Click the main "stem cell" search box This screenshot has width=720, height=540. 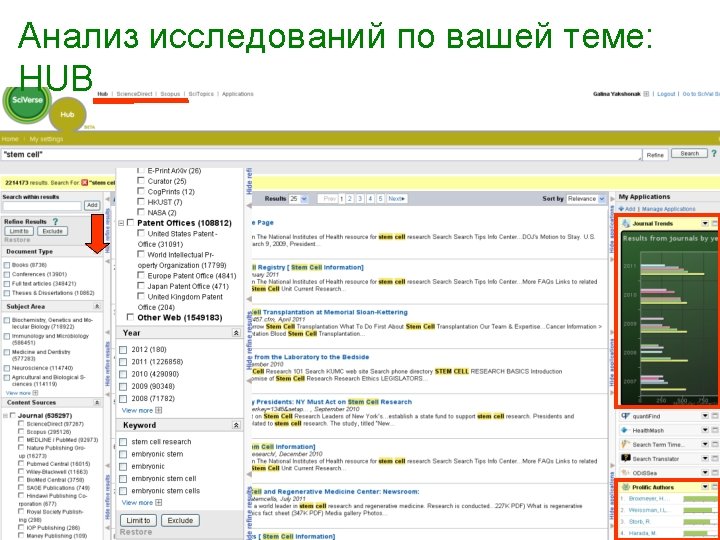point(321,155)
